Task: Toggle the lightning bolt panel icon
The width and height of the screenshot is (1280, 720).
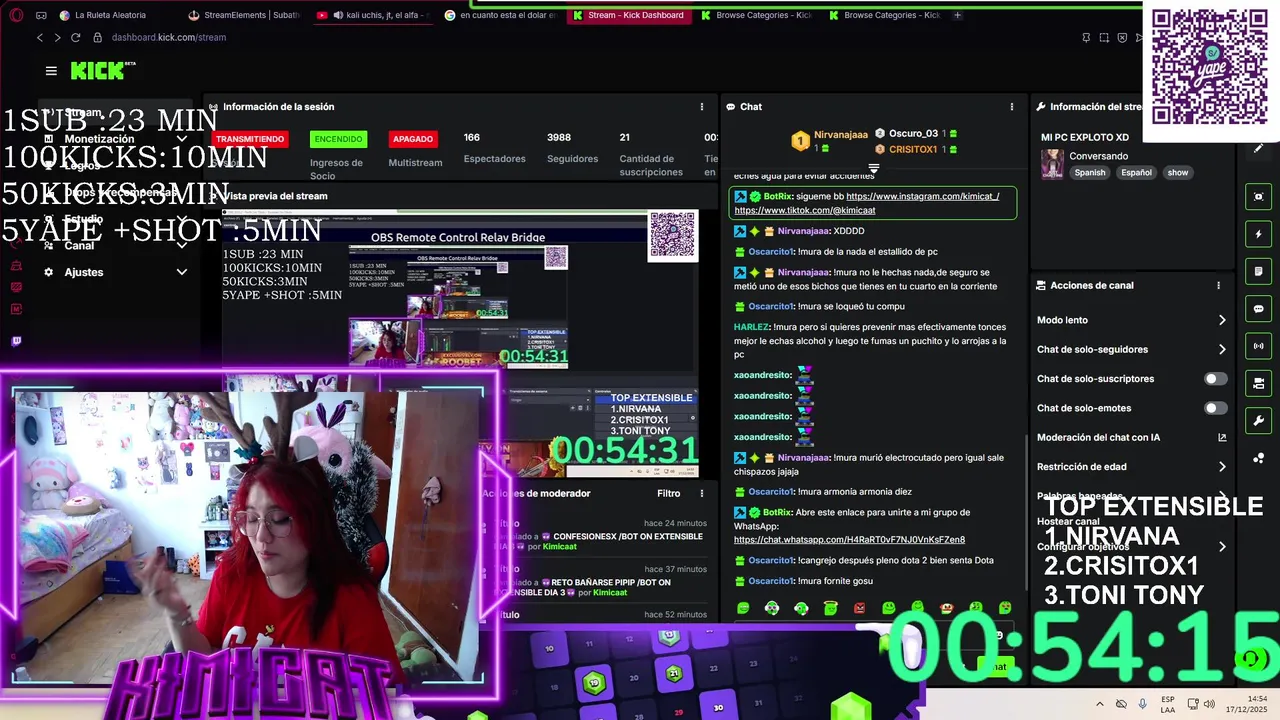Action: (1258, 234)
